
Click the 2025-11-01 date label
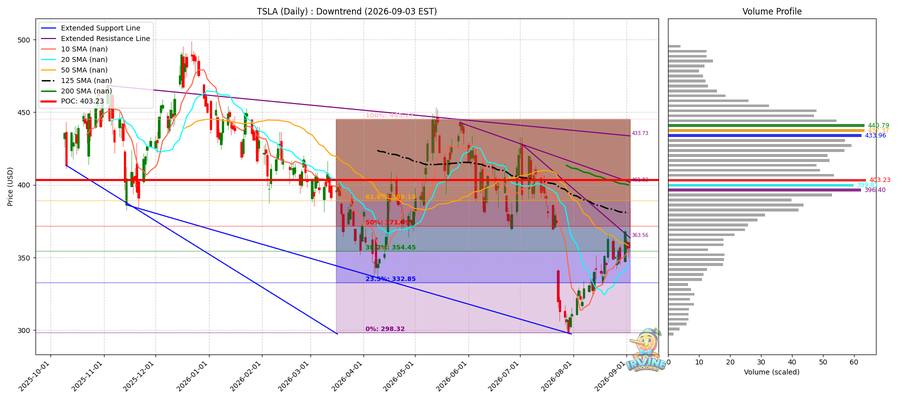[90, 376]
